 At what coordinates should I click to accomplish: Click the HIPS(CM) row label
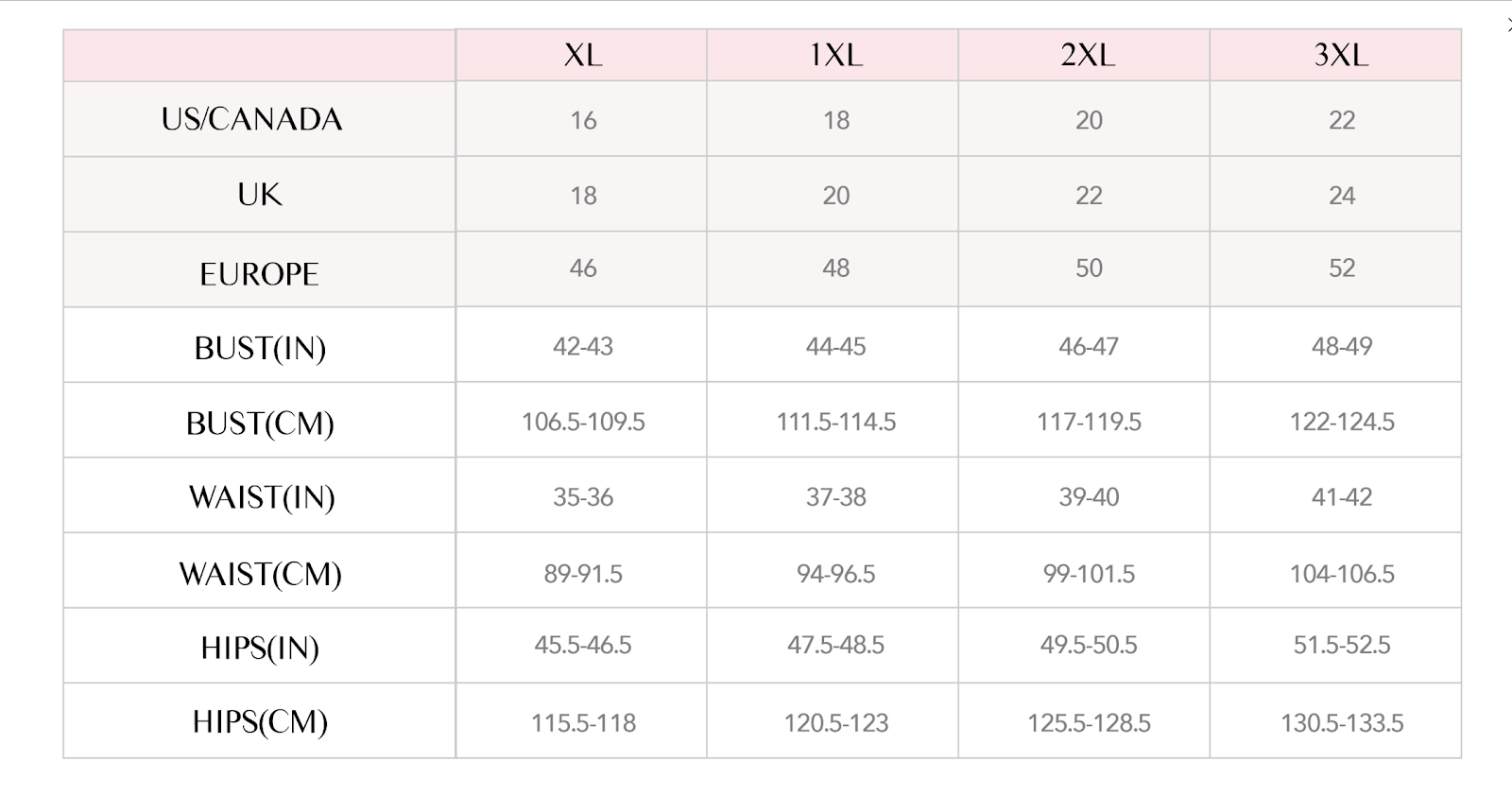tap(260, 722)
